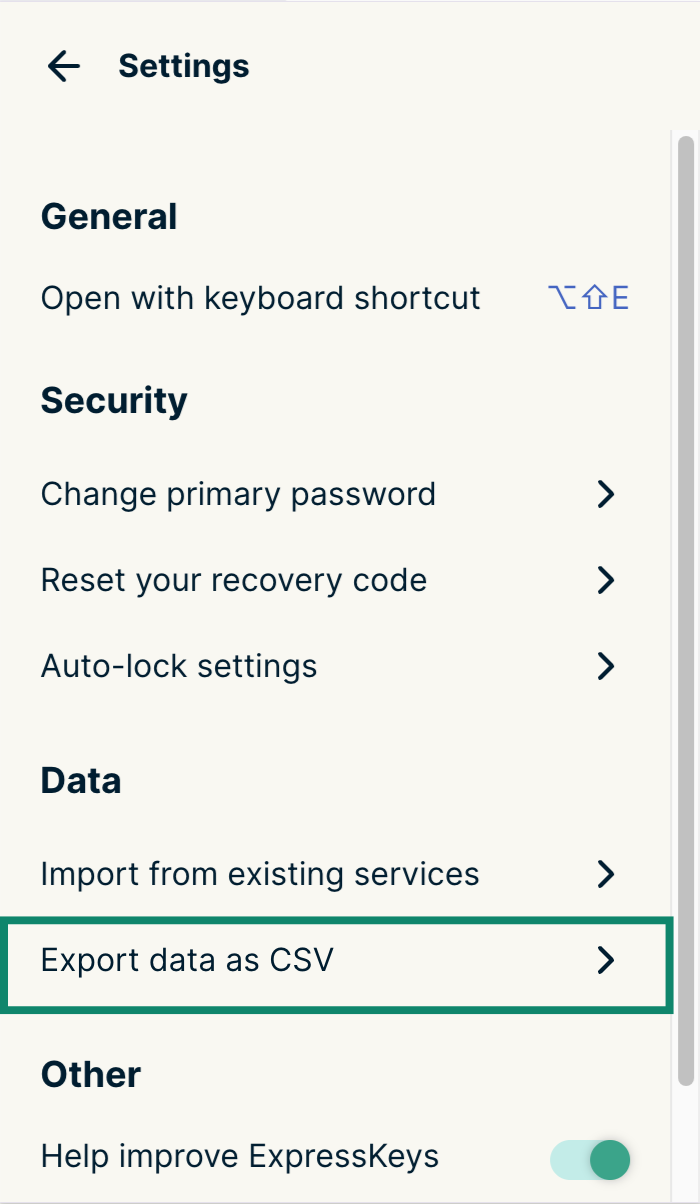Click the Security section heading
The width and height of the screenshot is (700, 1204).
tap(114, 401)
